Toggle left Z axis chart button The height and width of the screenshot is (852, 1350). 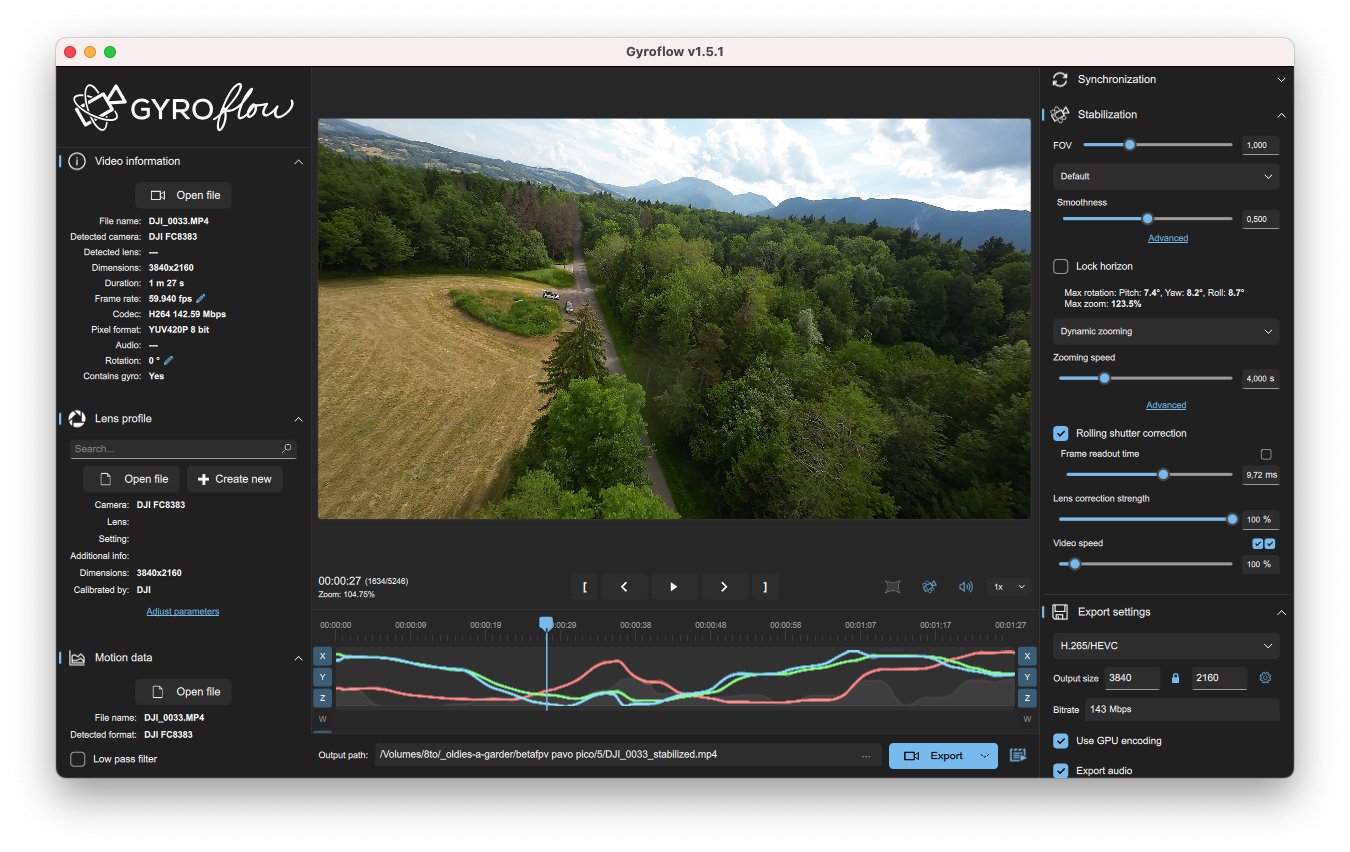click(x=323, y=698)
